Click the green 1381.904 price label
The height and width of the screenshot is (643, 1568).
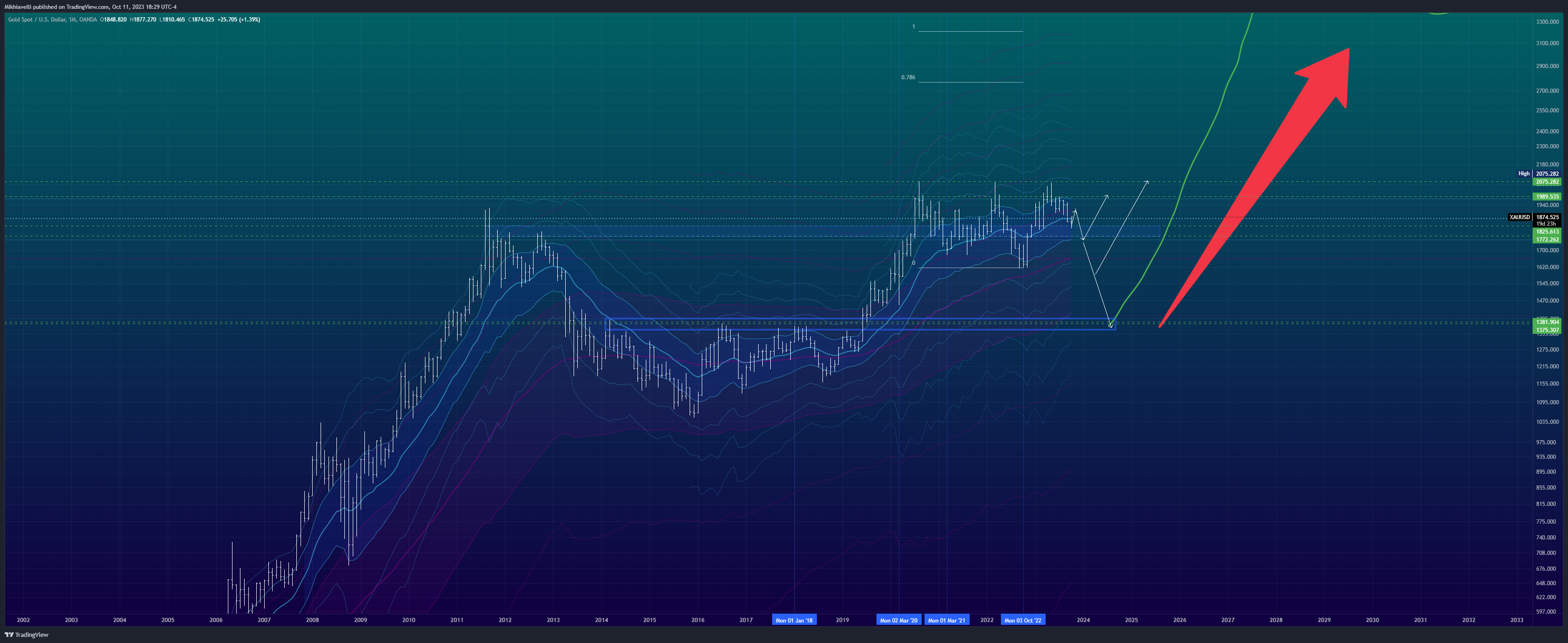pos(1547,322)
